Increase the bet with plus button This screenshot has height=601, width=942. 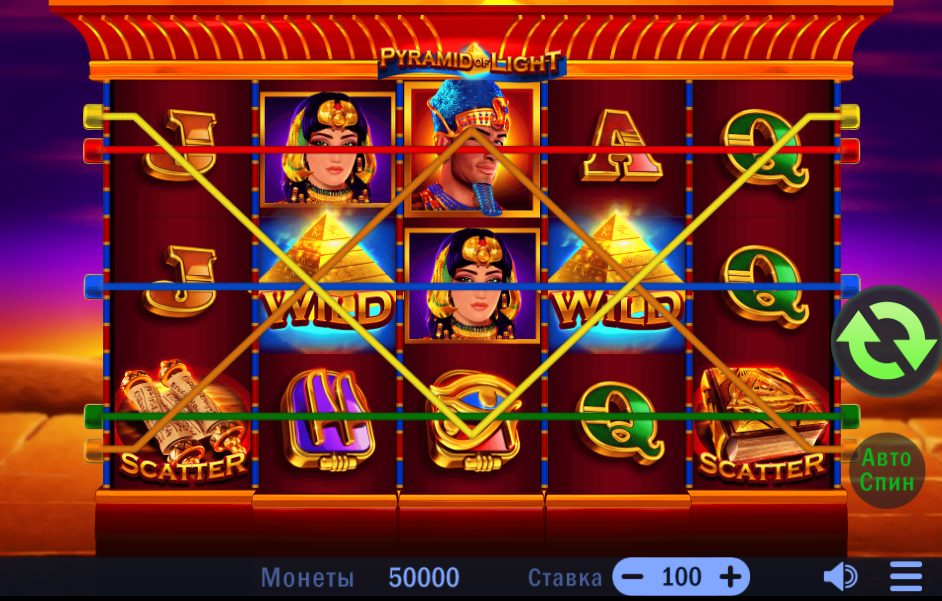730,577
